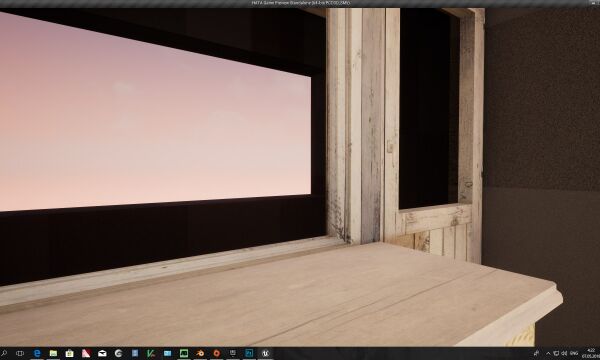The image size is (600, 360).
Task: Open File Explorer from the taskbar
Action: point(53,353)
